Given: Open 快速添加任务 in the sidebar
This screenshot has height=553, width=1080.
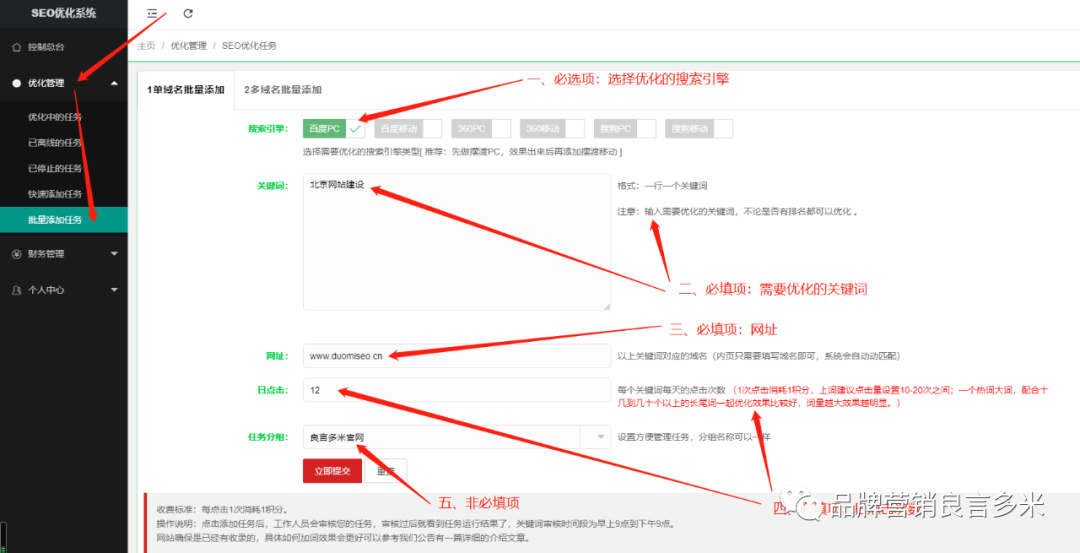Looking at the screenshot, I should [x=55, y=194].
